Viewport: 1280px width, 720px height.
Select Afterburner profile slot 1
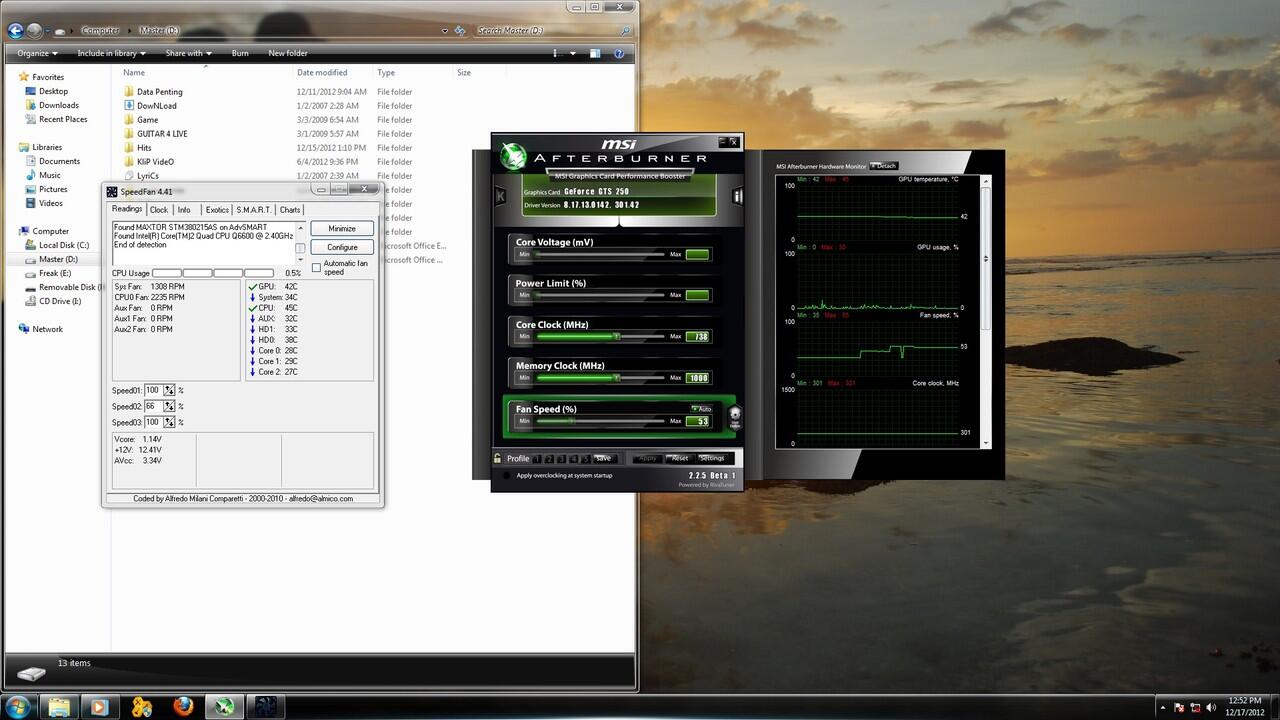tap(537, 459)
